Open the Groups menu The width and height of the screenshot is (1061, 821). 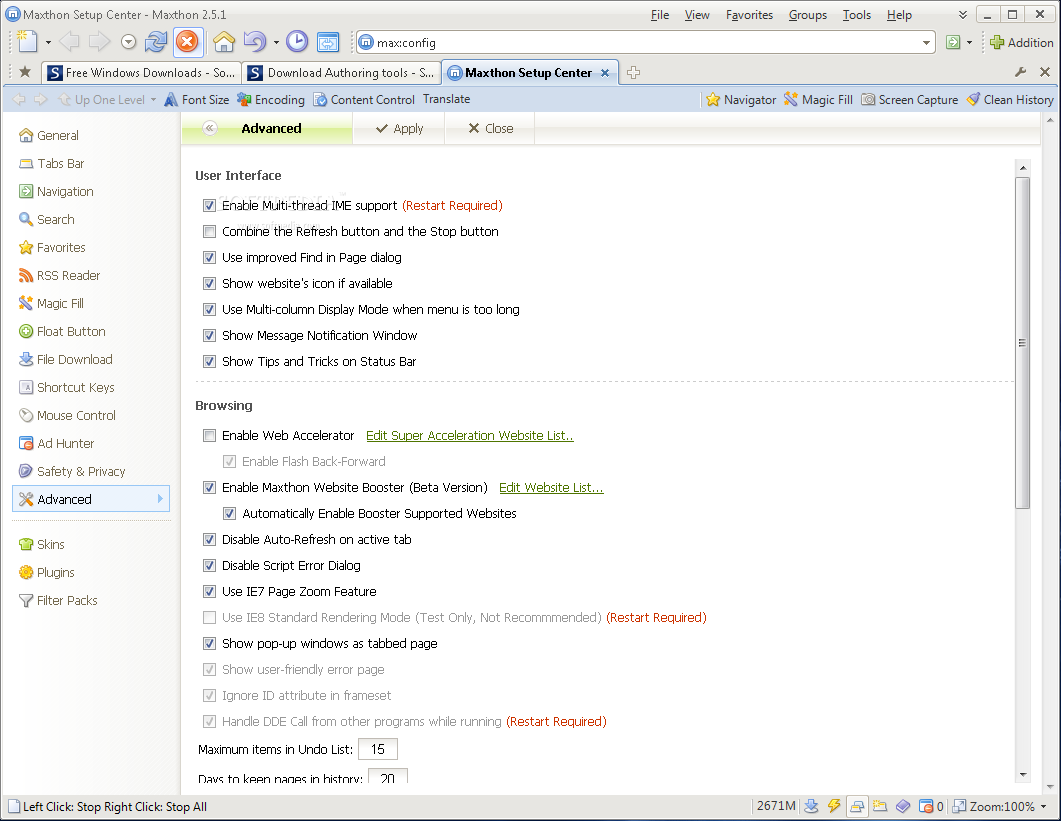click(x=807, y=15)
